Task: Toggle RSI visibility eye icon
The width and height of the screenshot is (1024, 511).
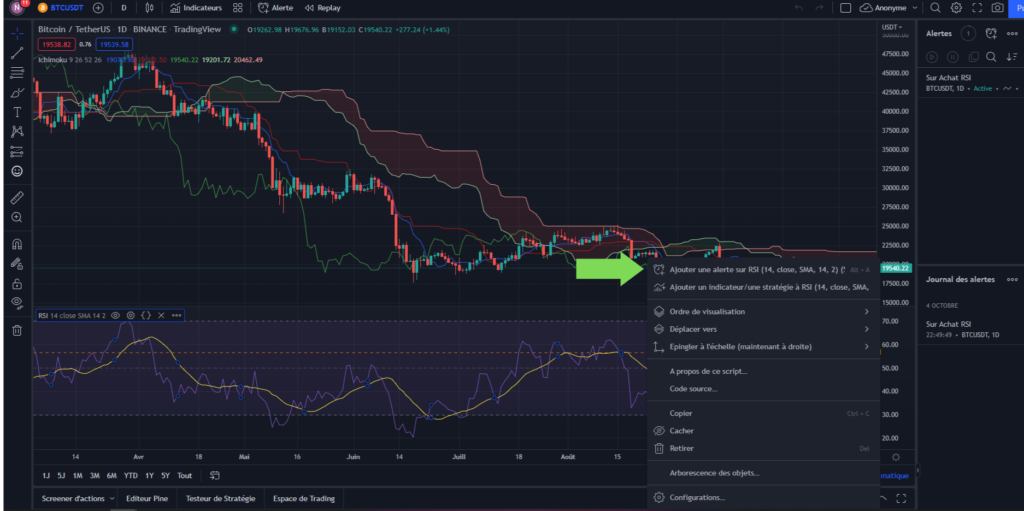Action: (116, 315)
